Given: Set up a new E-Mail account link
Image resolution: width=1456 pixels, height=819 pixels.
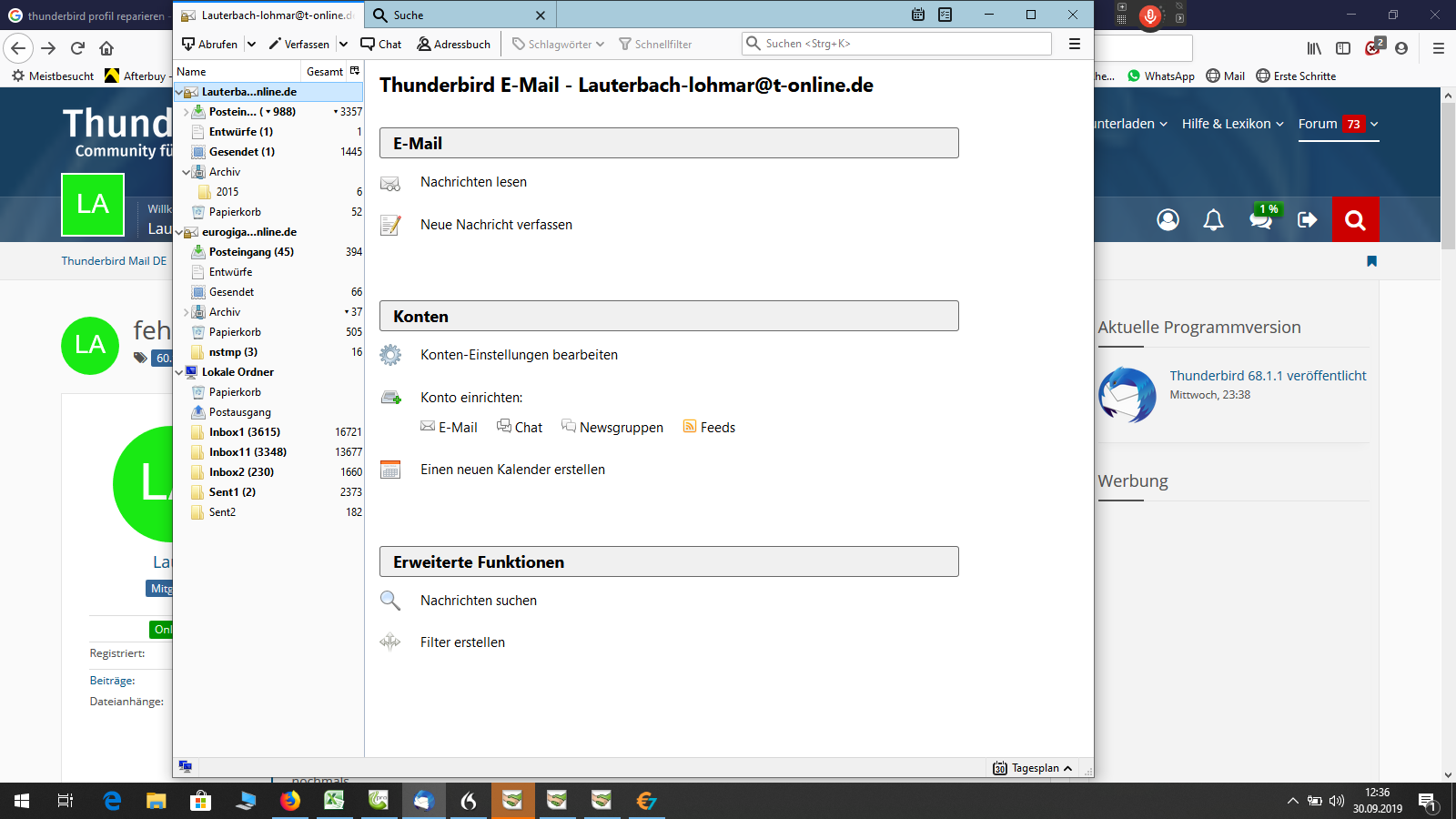Looking at the screenshot, I should [x=449, y=428].
